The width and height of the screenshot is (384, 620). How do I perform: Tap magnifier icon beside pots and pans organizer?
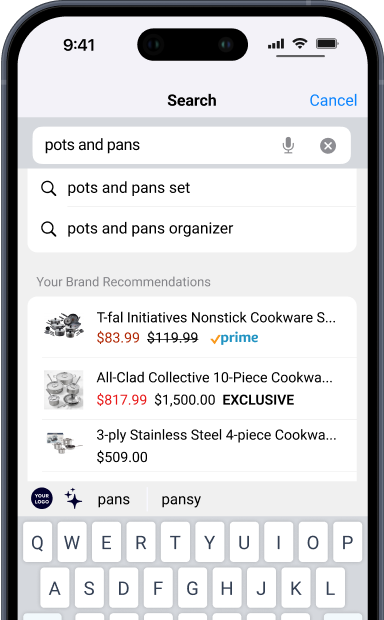pos(48,229)
